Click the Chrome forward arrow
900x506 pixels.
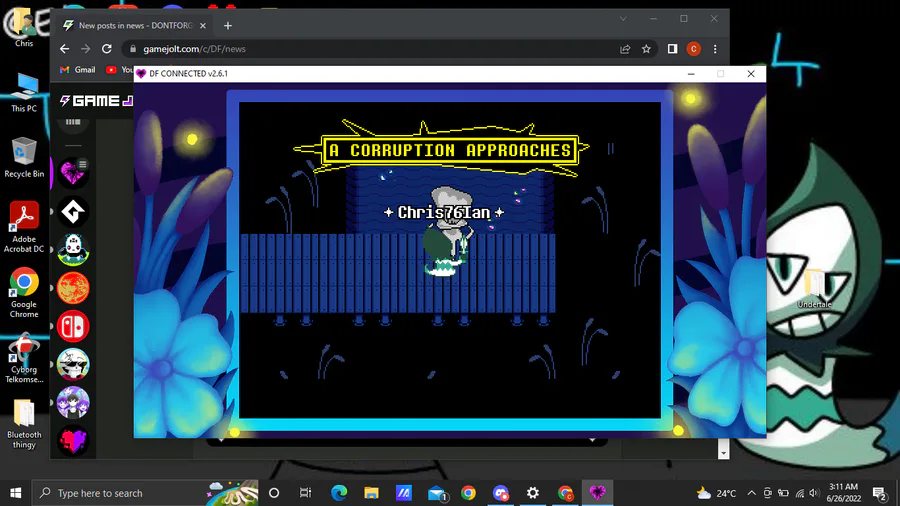(86, 49)
